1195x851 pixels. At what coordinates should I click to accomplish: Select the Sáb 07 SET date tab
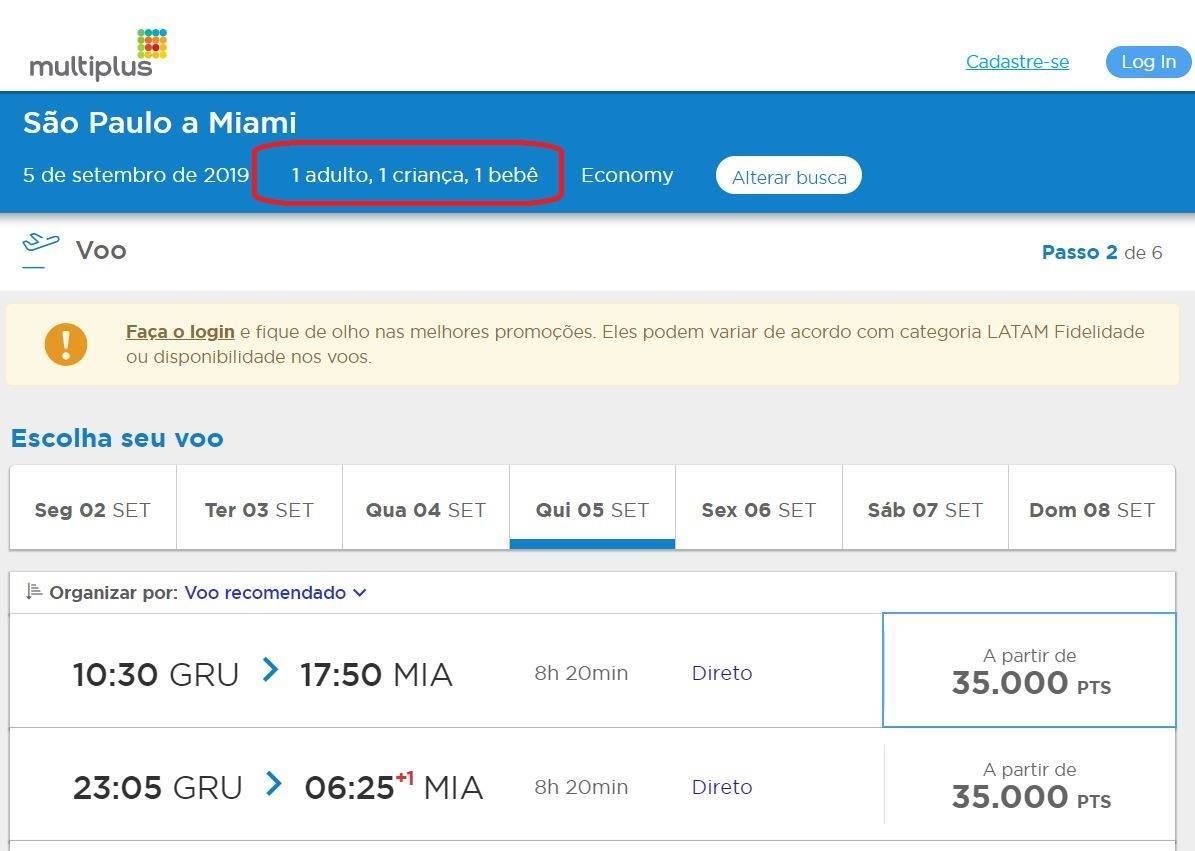(x=925, y=507)
